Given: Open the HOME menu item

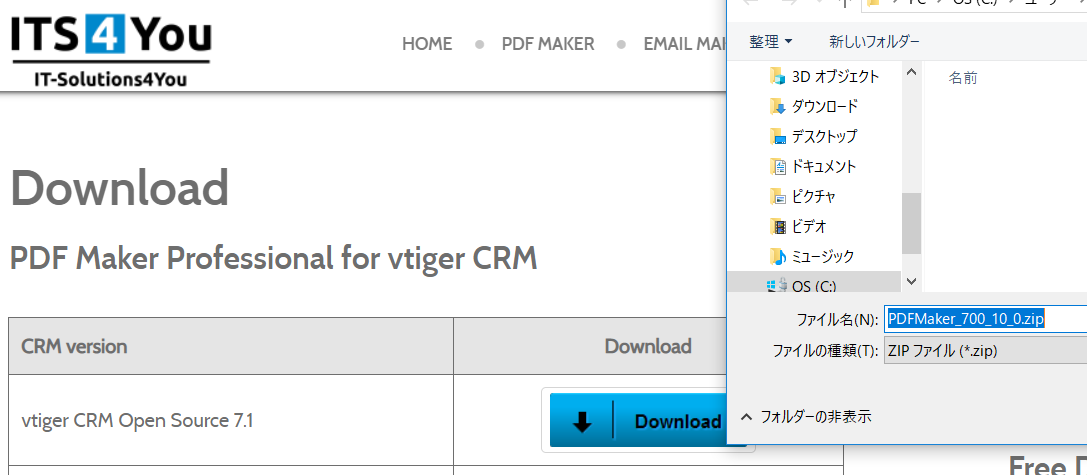Looking at the screenshot, I should point(427,44).
